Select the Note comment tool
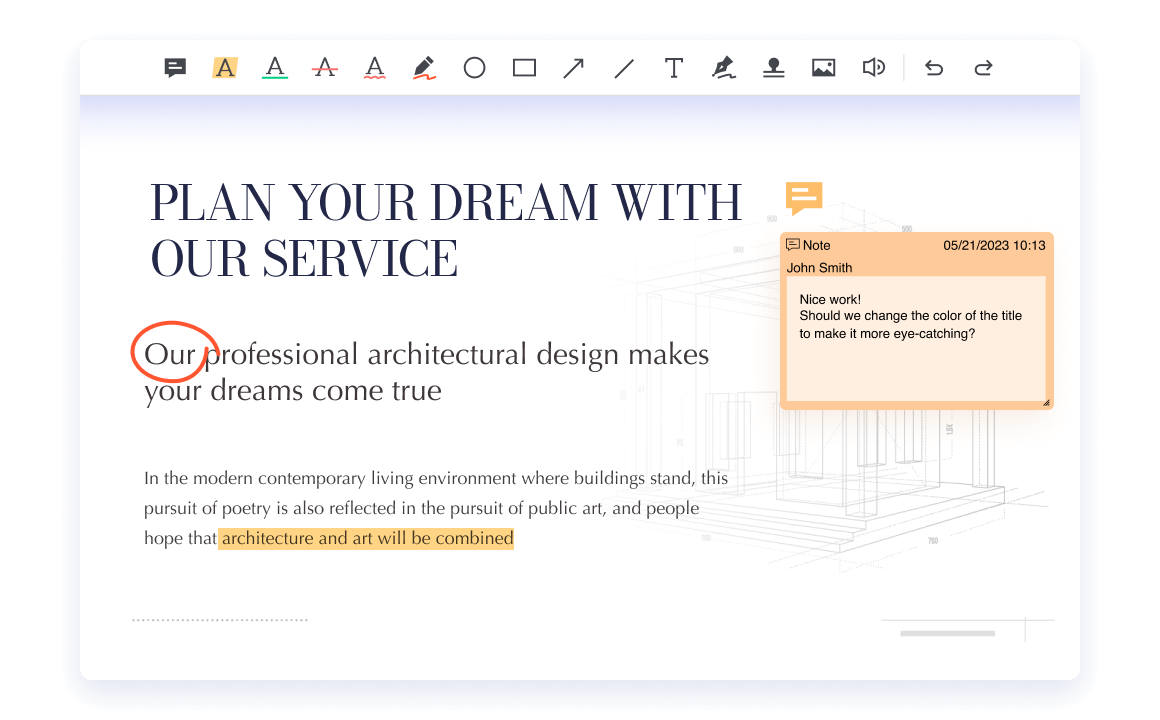The width and height of the screenshot is (1160, 720). [175, 68]
